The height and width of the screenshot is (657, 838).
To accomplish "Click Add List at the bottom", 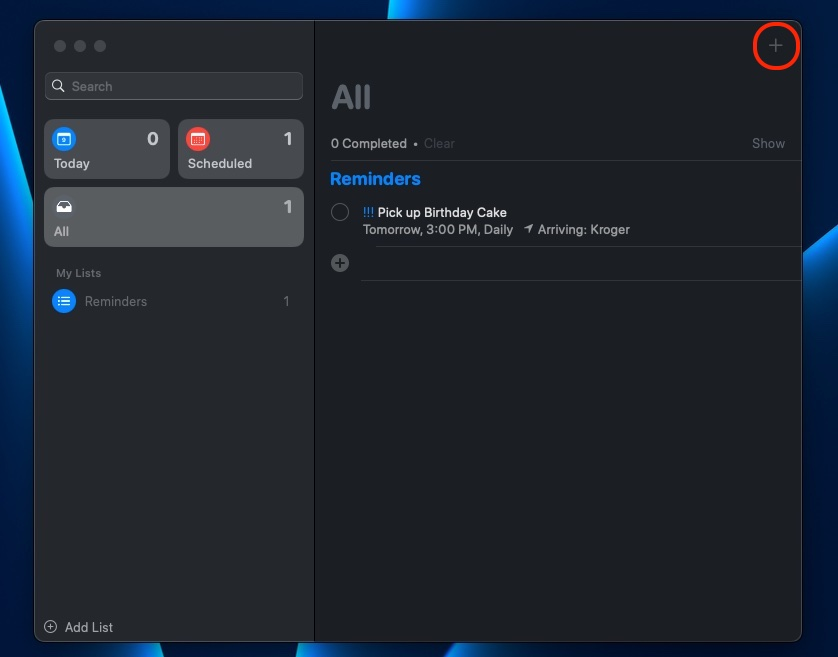I will coord(79,627).
